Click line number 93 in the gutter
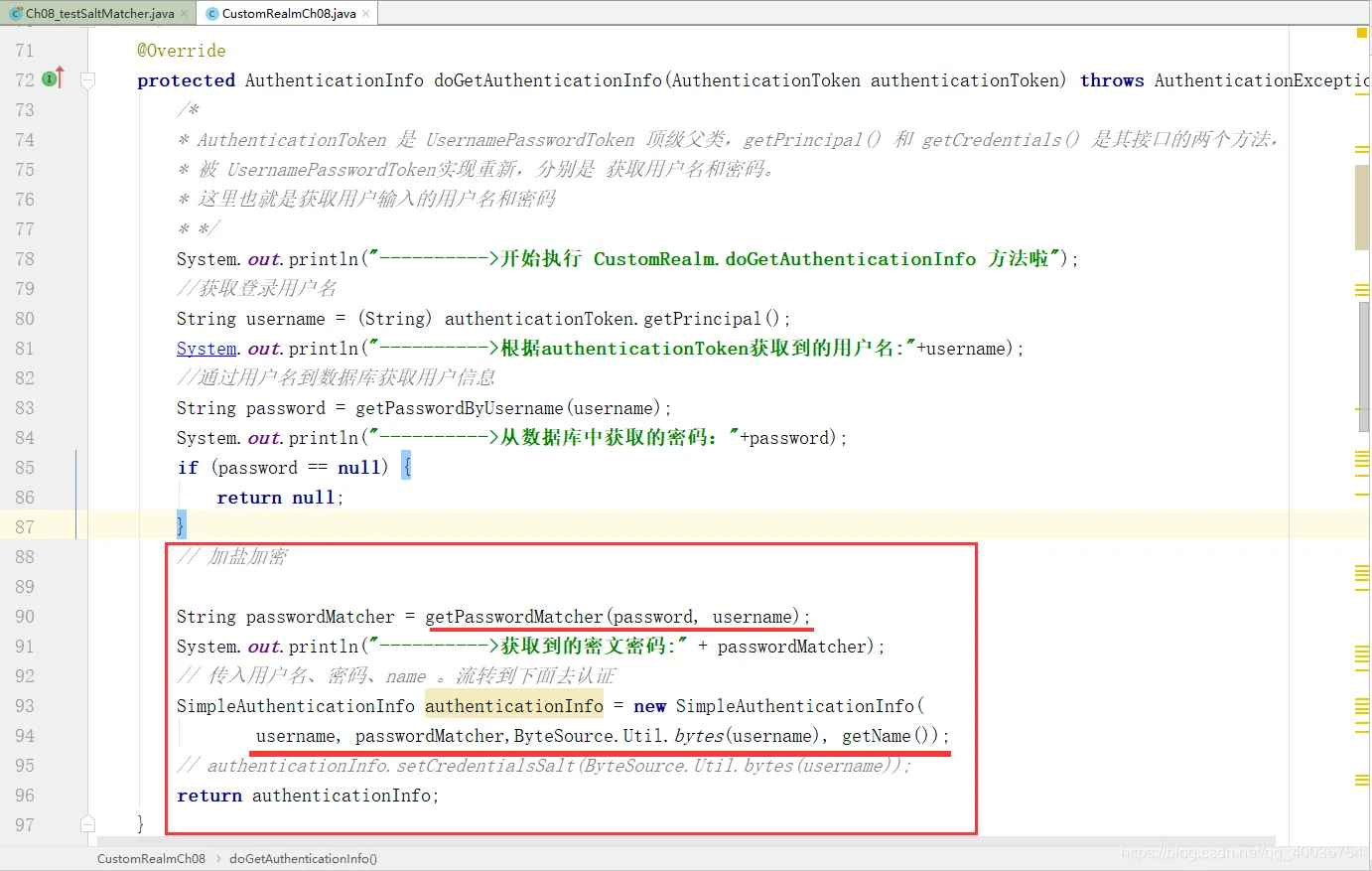 pos(25,706)
